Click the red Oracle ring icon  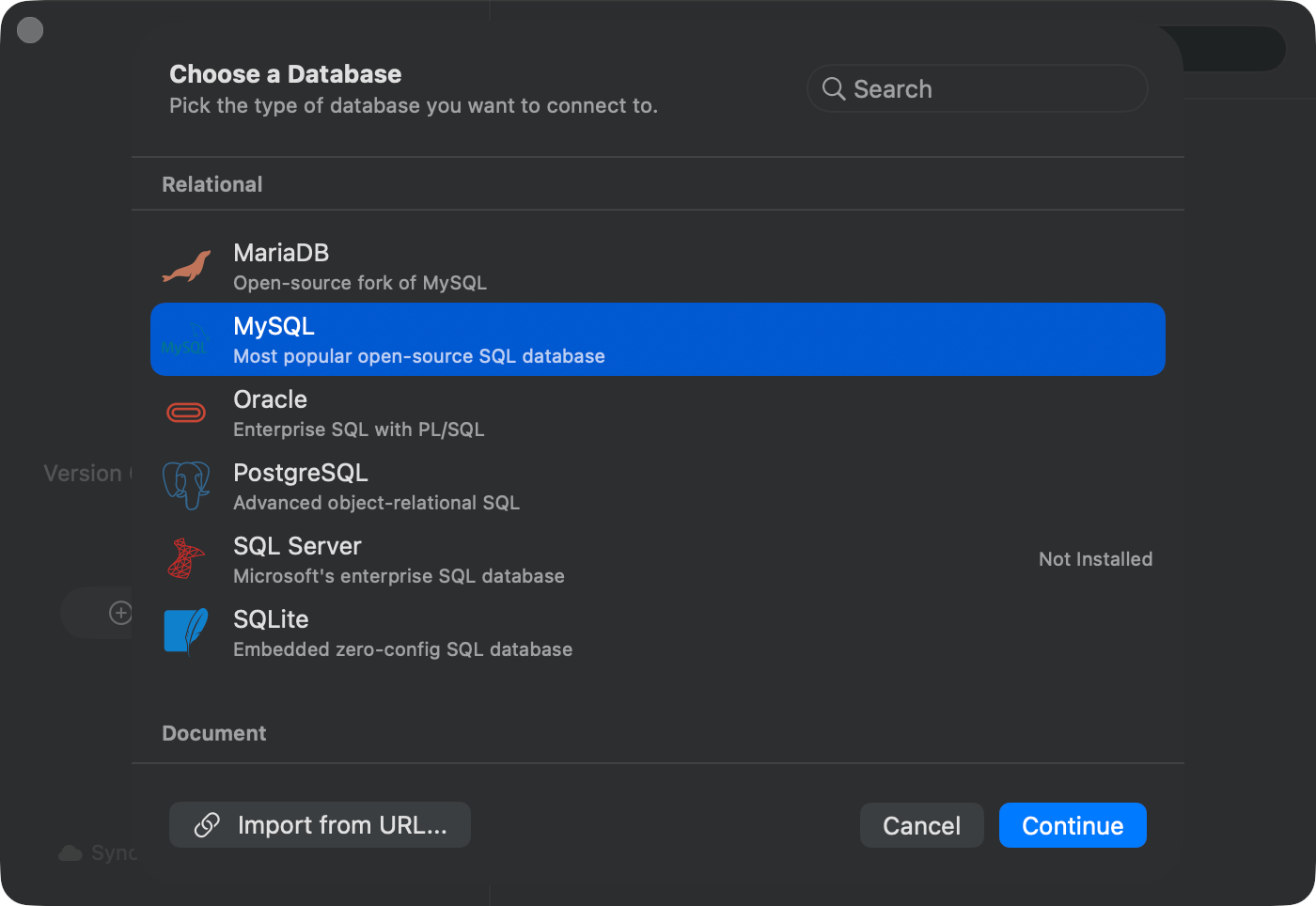(186, 413)
